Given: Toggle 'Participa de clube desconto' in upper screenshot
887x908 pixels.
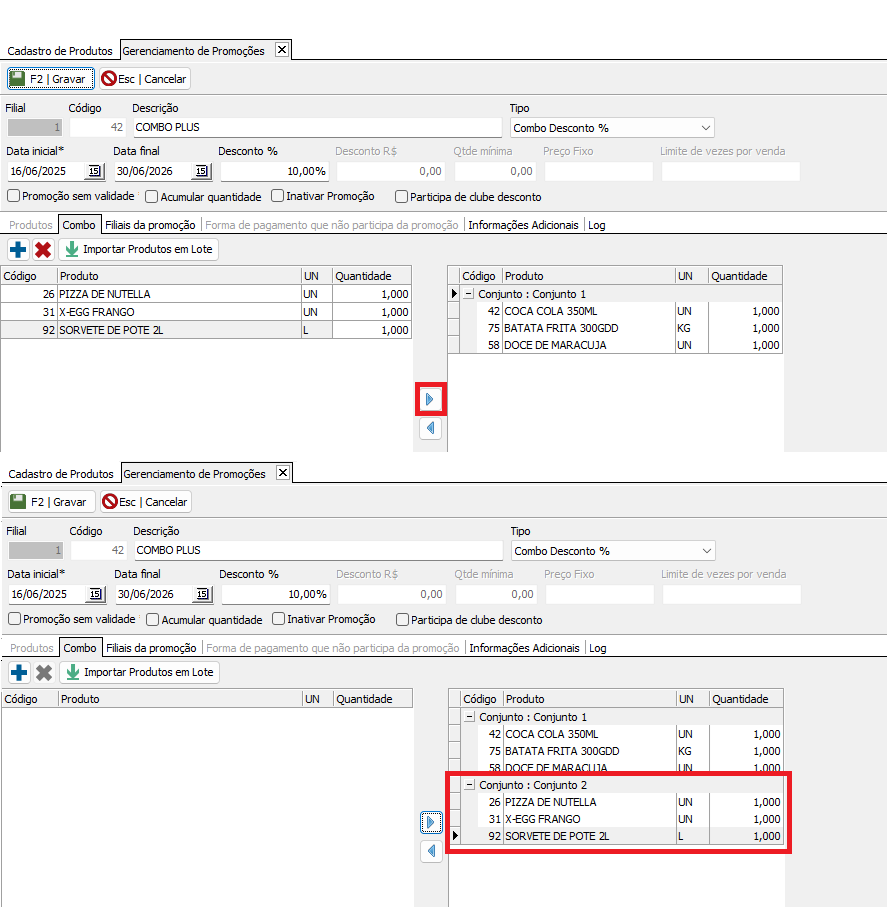Looking at the screenshot, I should [402, 197].
